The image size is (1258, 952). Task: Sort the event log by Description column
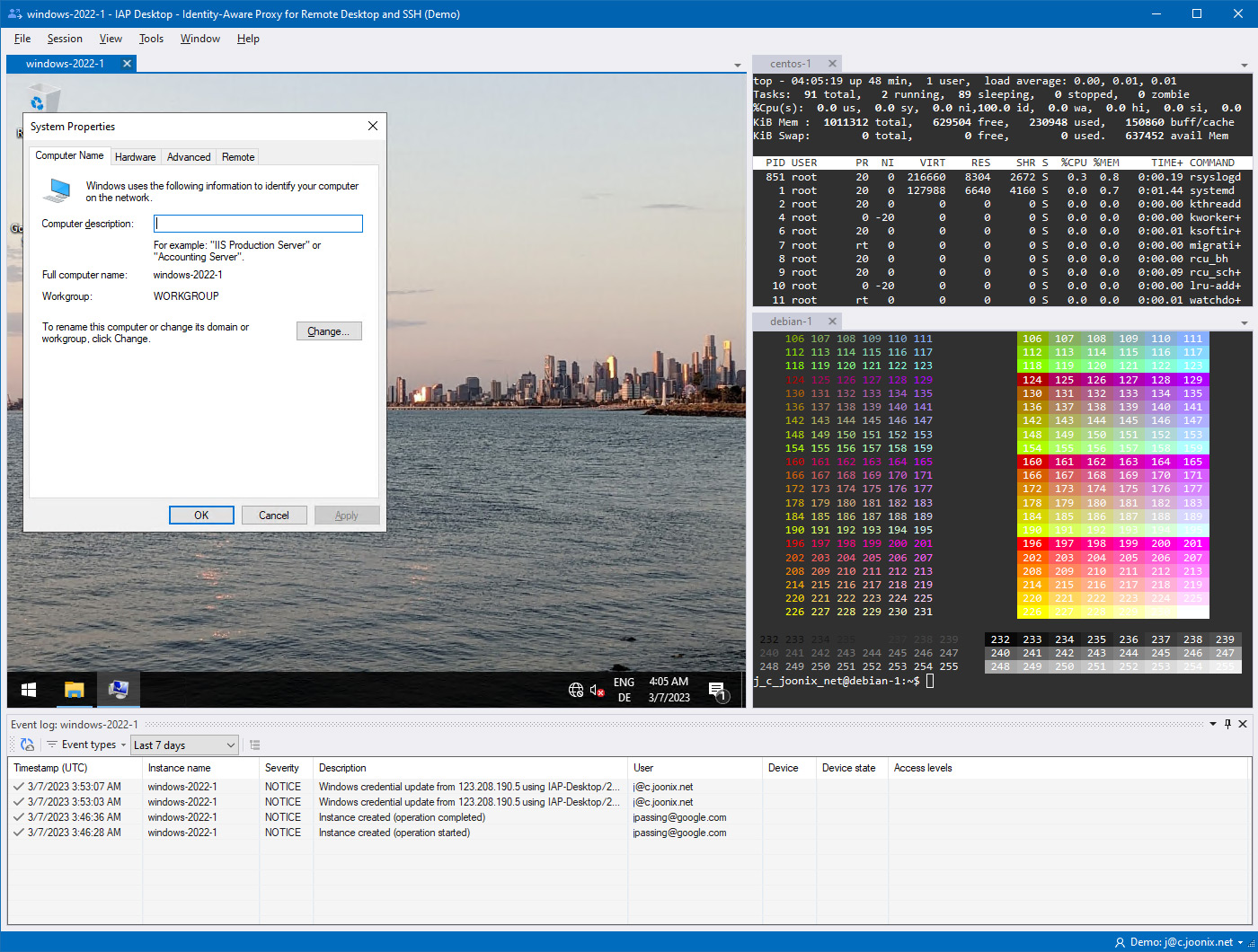(x=470, y=768)
